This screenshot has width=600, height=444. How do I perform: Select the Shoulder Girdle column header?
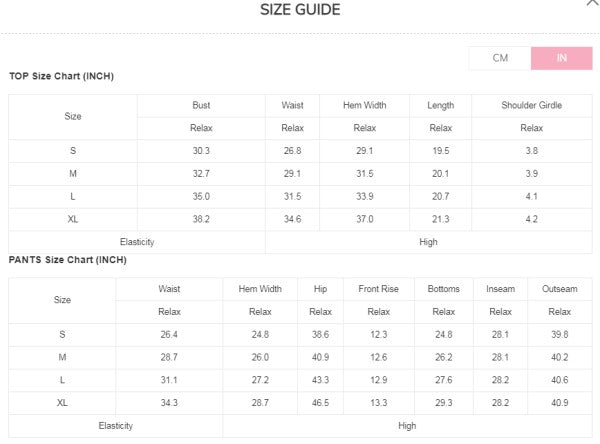point(531,105)
